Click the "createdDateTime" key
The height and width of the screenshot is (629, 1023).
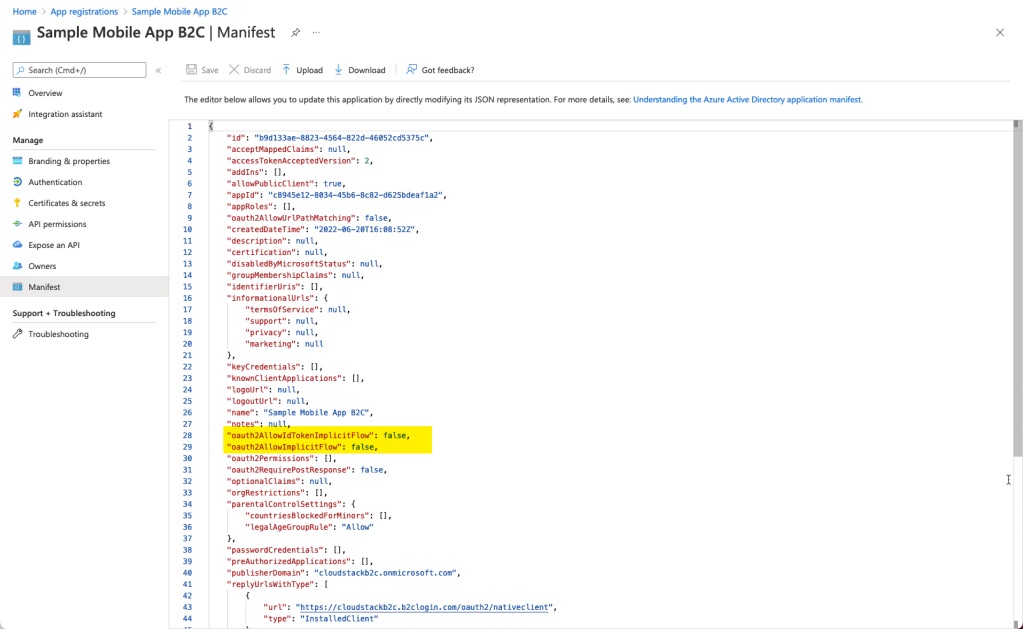coord(267,229)
